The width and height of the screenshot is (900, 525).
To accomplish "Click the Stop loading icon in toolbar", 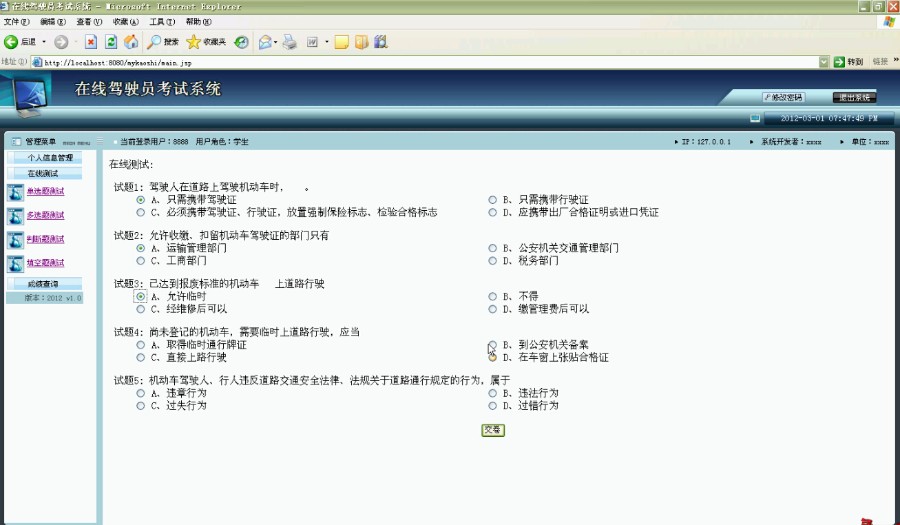I will [x=91, y=42].
